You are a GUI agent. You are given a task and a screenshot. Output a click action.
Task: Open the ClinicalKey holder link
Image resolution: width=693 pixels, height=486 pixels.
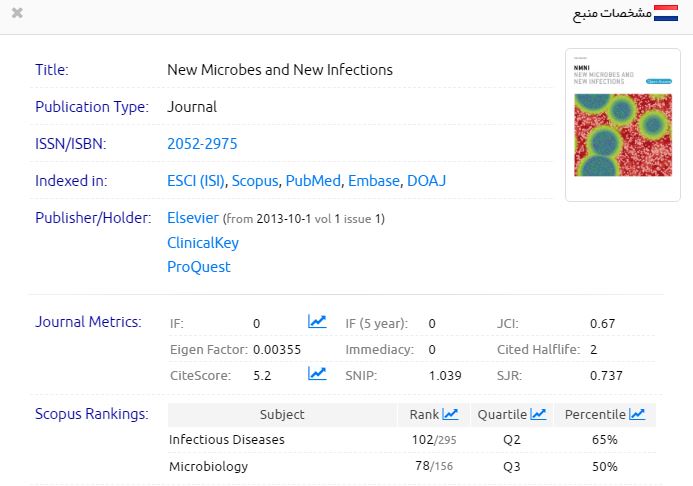203,242
